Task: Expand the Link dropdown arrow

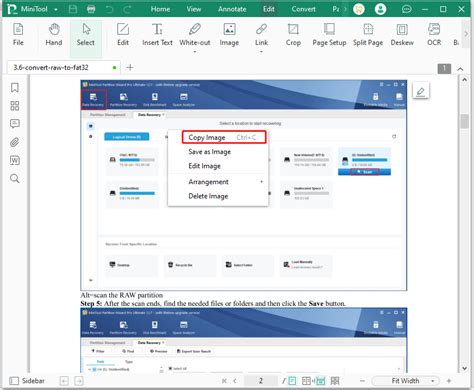Action: [x=261, y=52]
